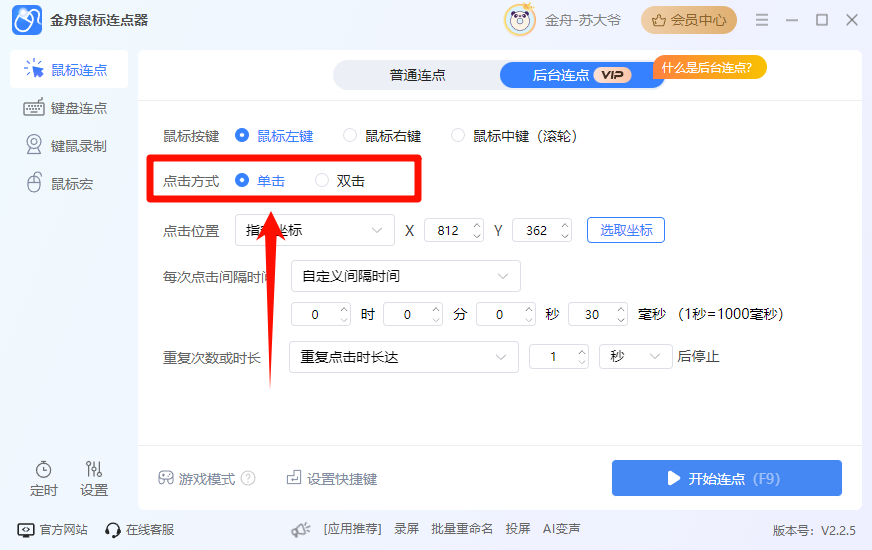Increase the hours (时) value
872x550 pixels.
point(344,309)
